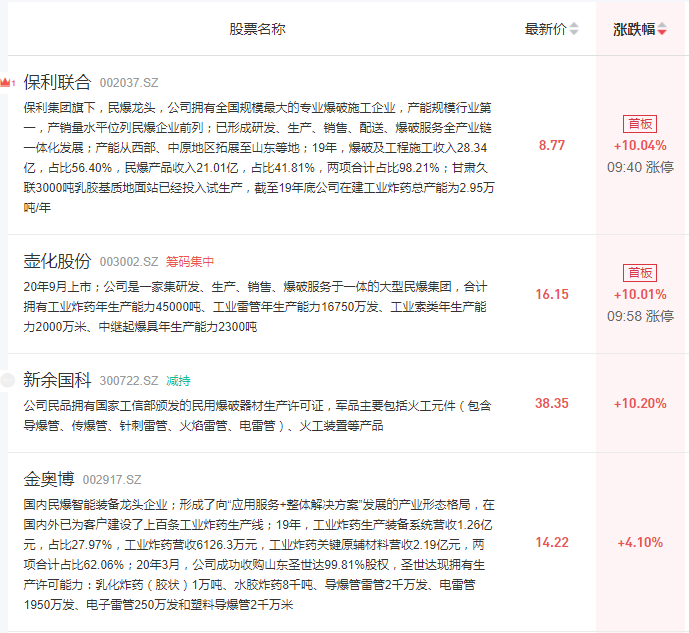Image resolution: width=689 pixels, height=633 pixels.
Task: Click stock code 300722.SZ
Action: coord(129,380)
